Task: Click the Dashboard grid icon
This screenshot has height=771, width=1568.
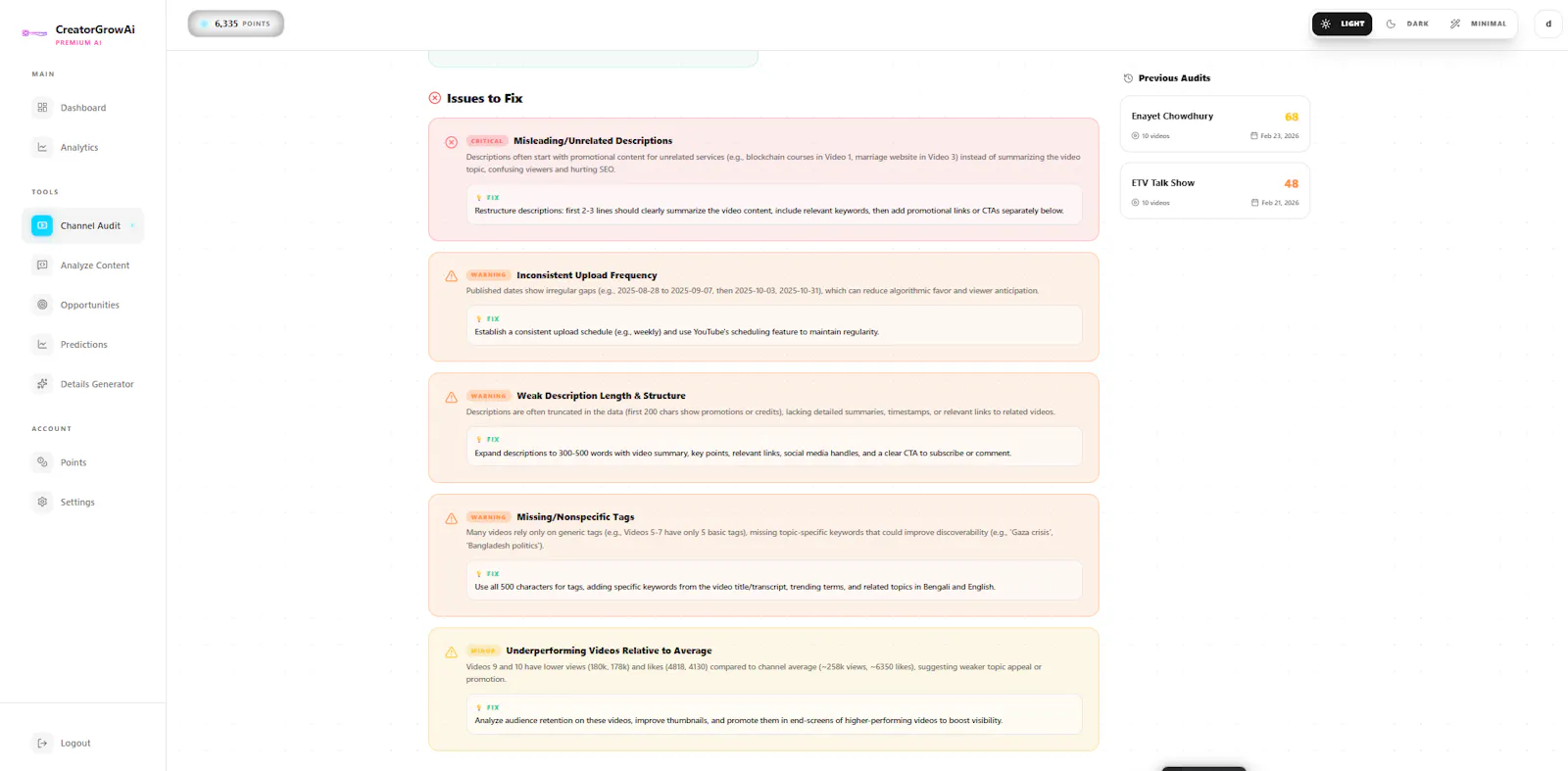Action: tap(42, 108)
